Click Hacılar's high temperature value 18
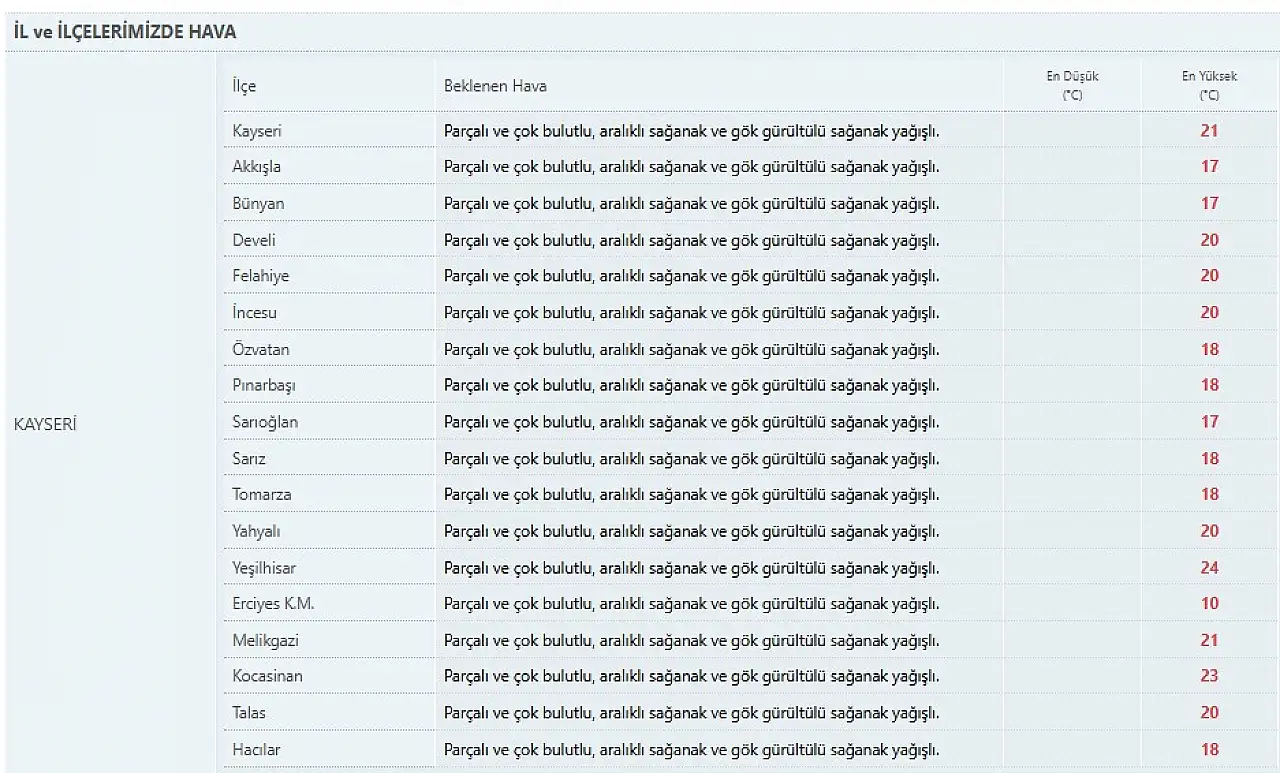This screenshot has height=773, width=1280. (x=1210, y=749)
